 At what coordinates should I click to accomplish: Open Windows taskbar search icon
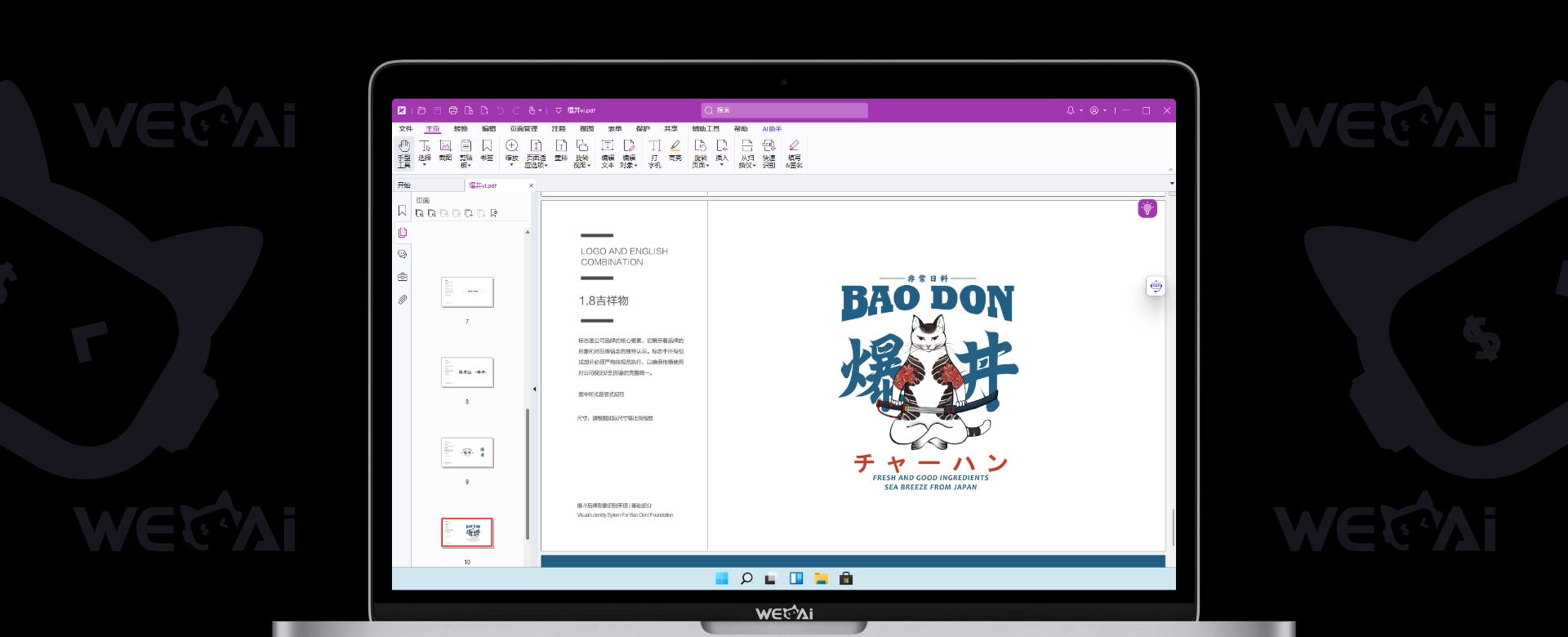point(746,578)
